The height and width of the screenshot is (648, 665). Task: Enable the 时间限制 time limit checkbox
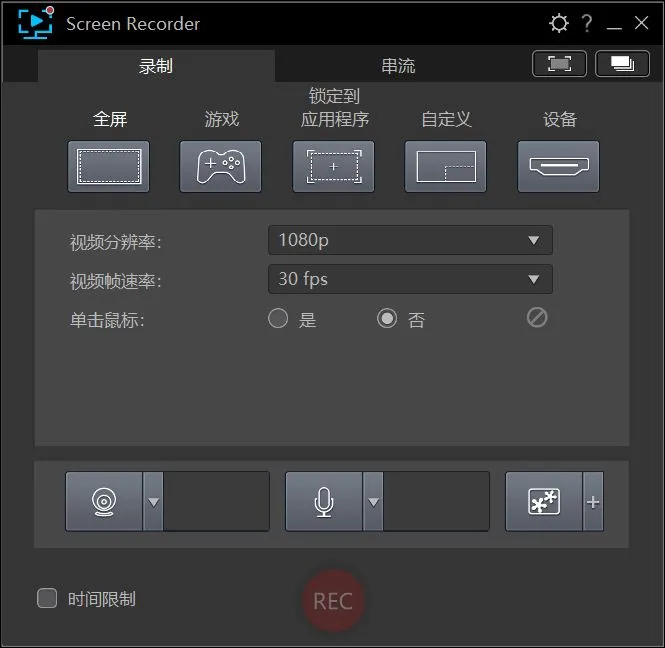(x=47, y=598)
